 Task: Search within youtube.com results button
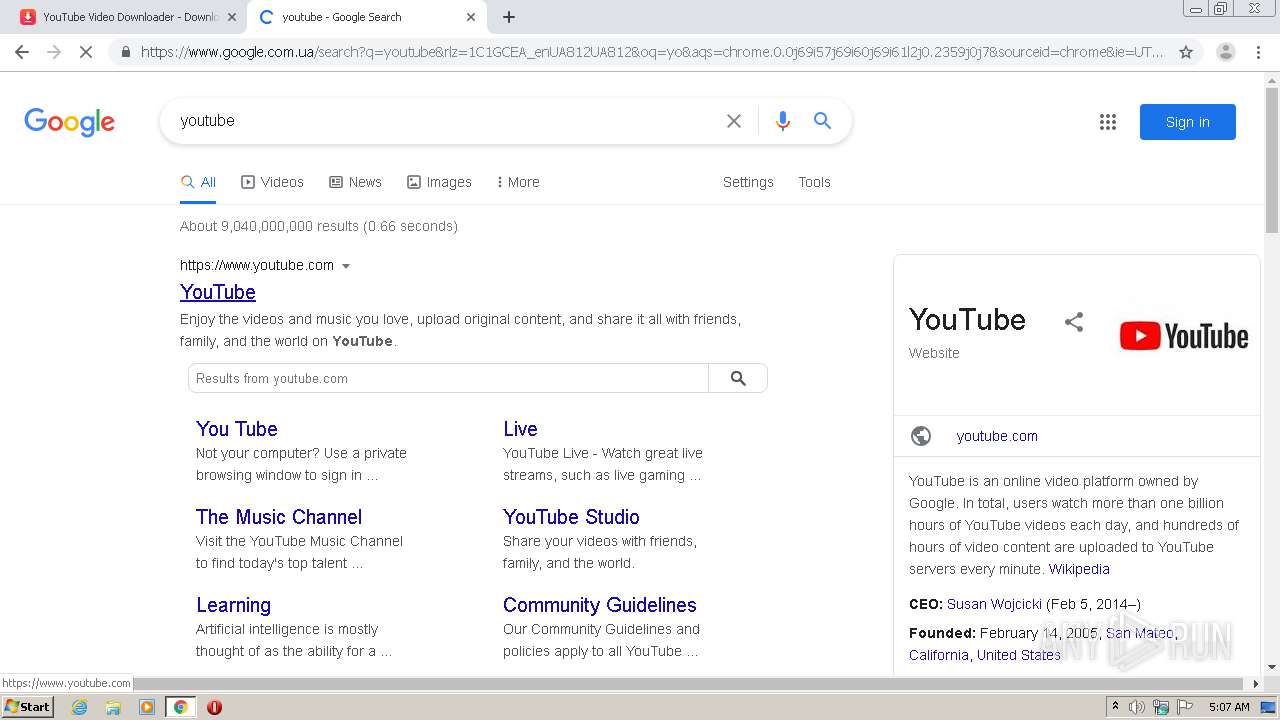tap(738, 378)
